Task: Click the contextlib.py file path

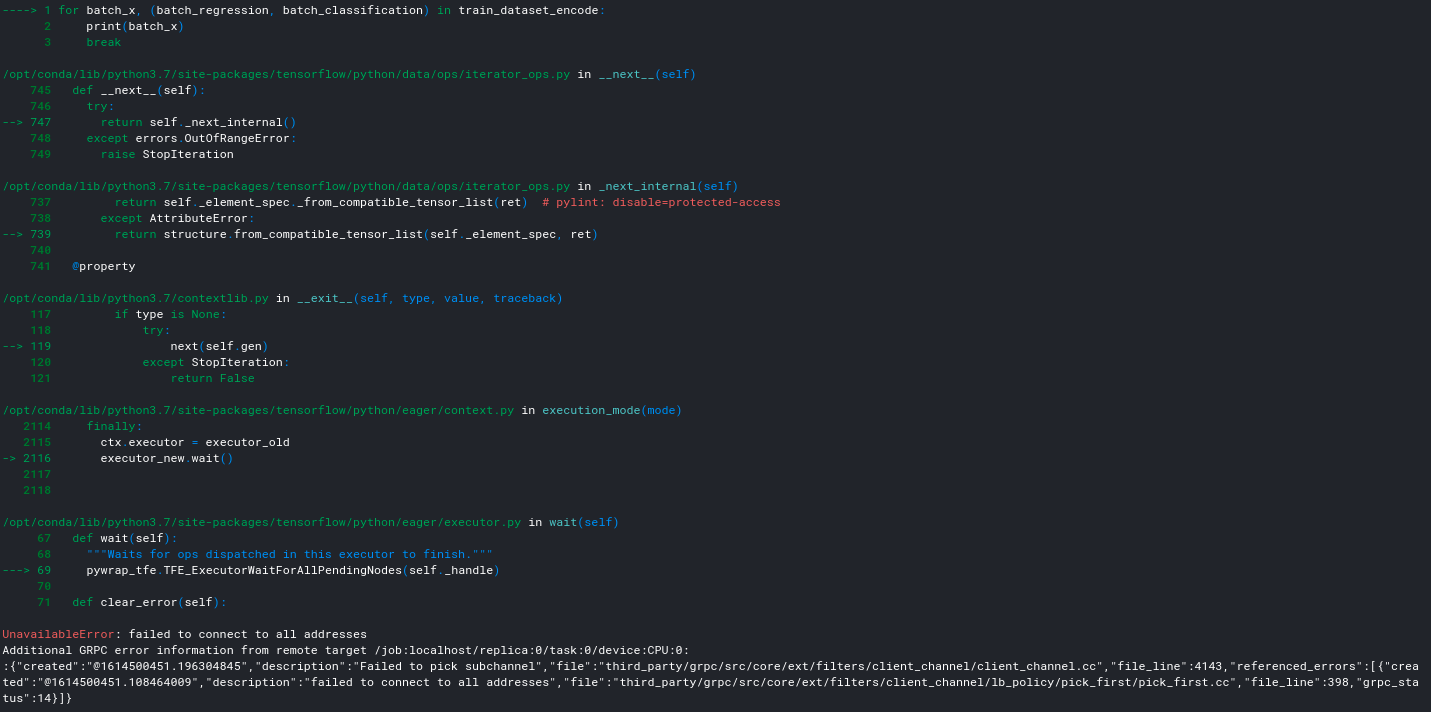Action: (x=135, y=297)
